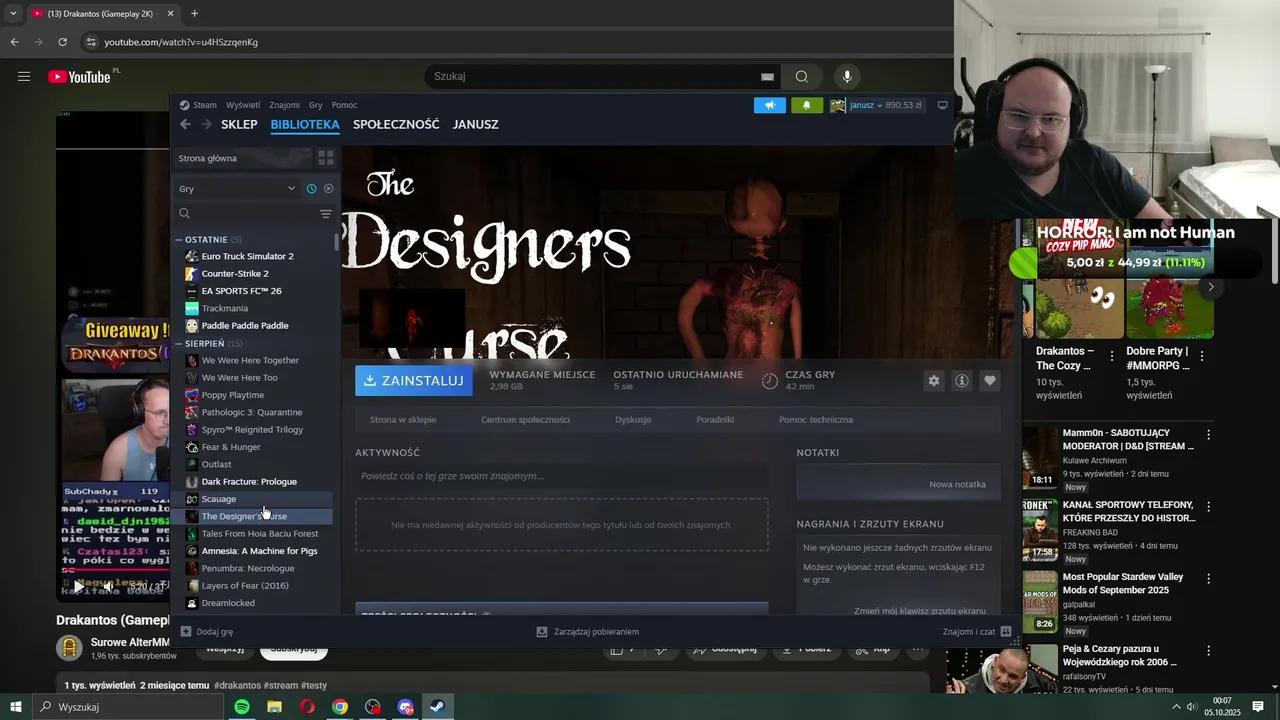This screenshot has height=720, width=1280.
Task: Open Dyskusje link
Action: pos(633,420)
